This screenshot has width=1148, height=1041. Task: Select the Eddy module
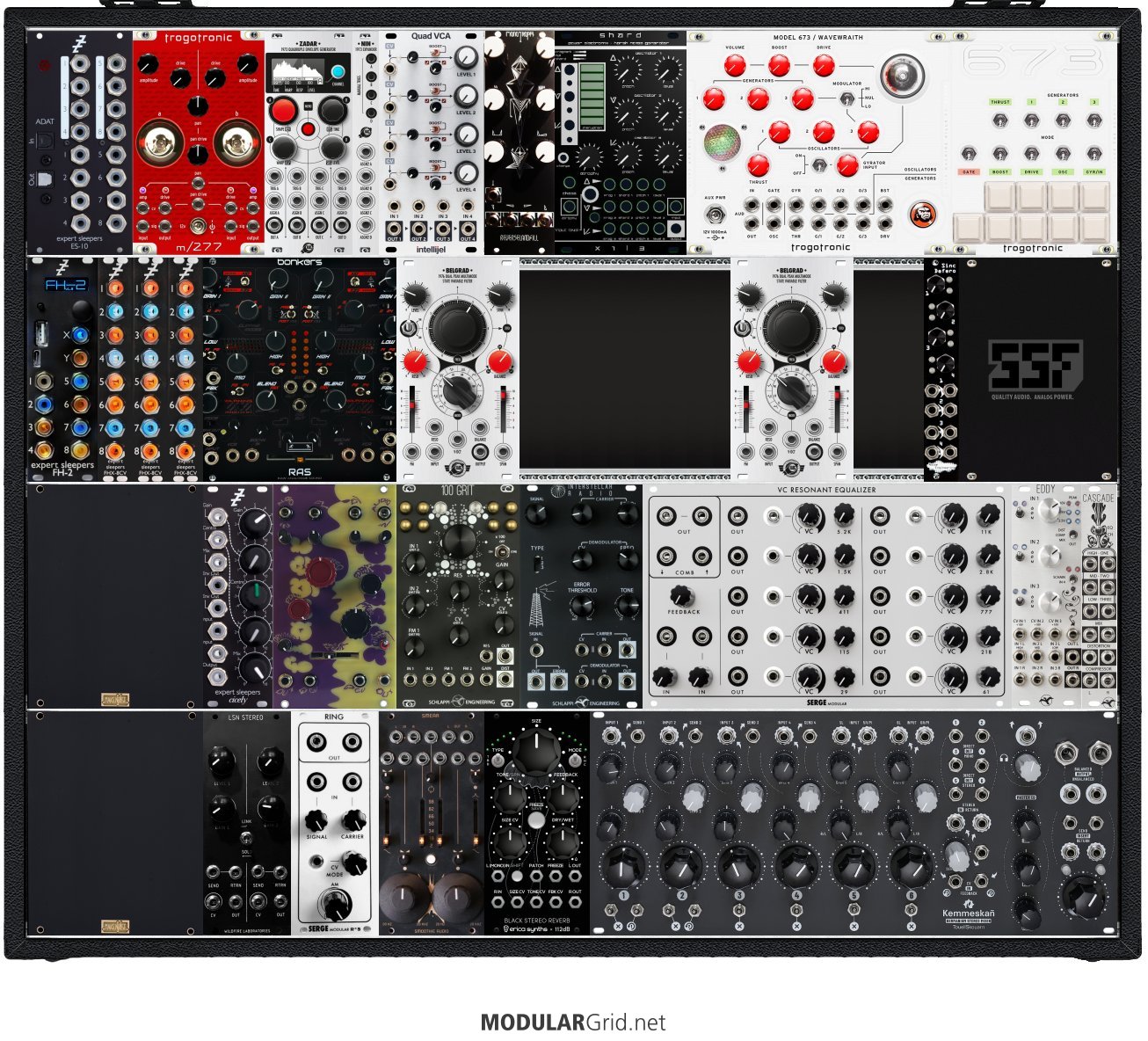click(x=1046, y=596)
